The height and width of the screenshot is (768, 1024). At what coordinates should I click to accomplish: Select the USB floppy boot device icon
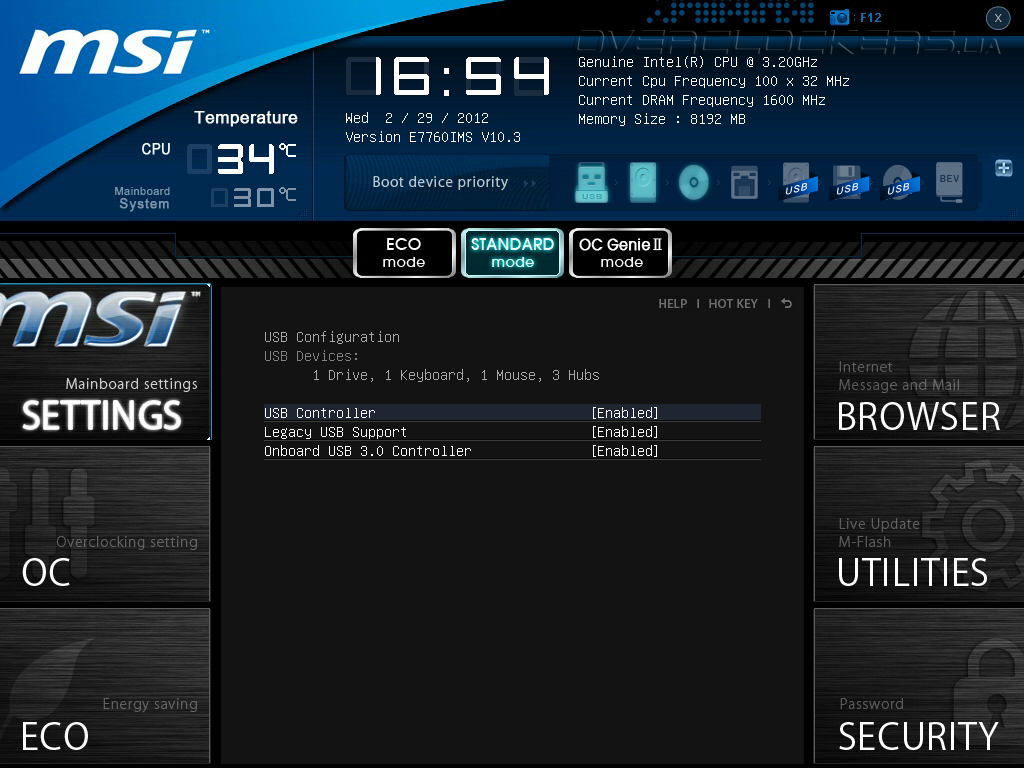tap(848, 182)
